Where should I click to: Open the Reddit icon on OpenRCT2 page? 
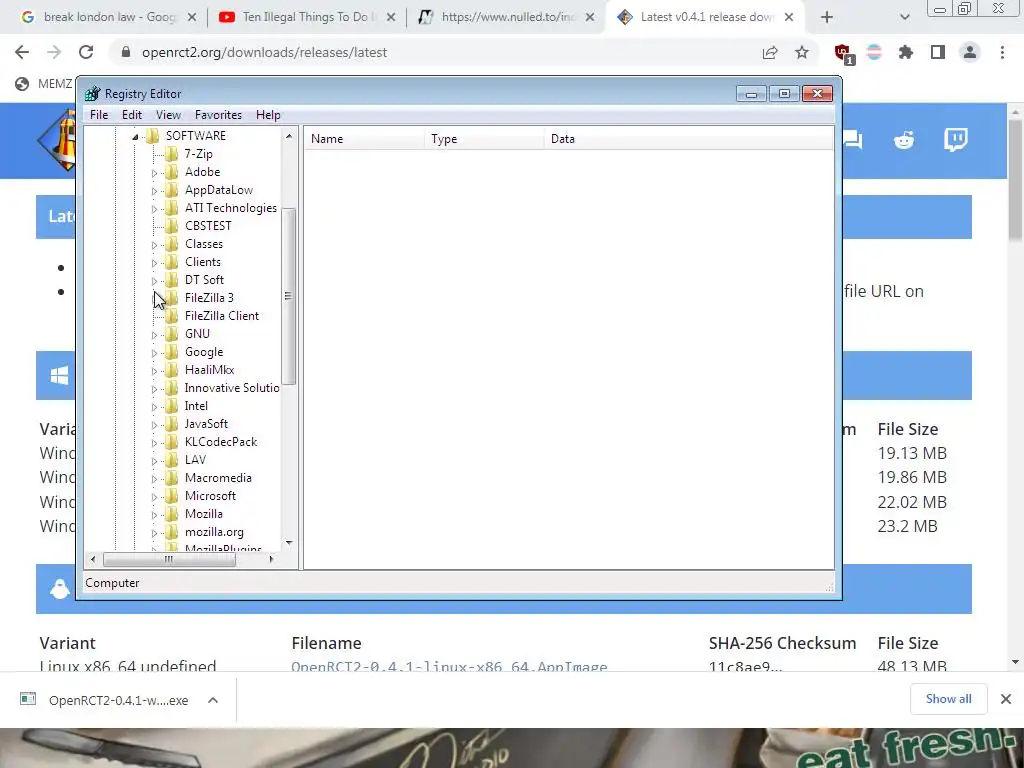[x=904, y=140]
